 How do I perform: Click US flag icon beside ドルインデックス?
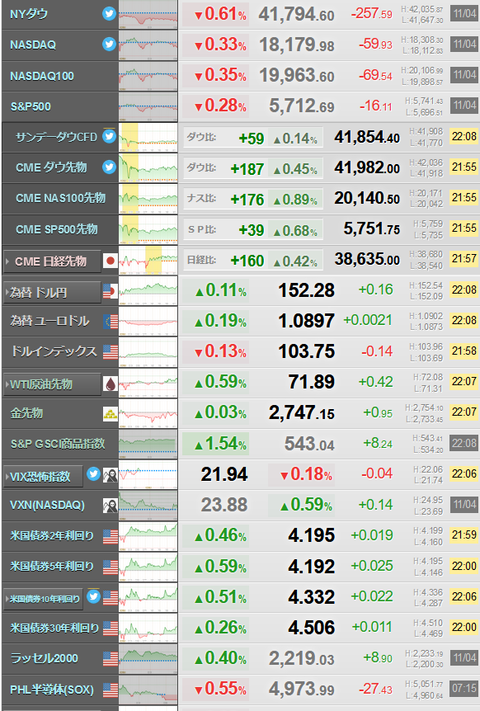point(110,352)
